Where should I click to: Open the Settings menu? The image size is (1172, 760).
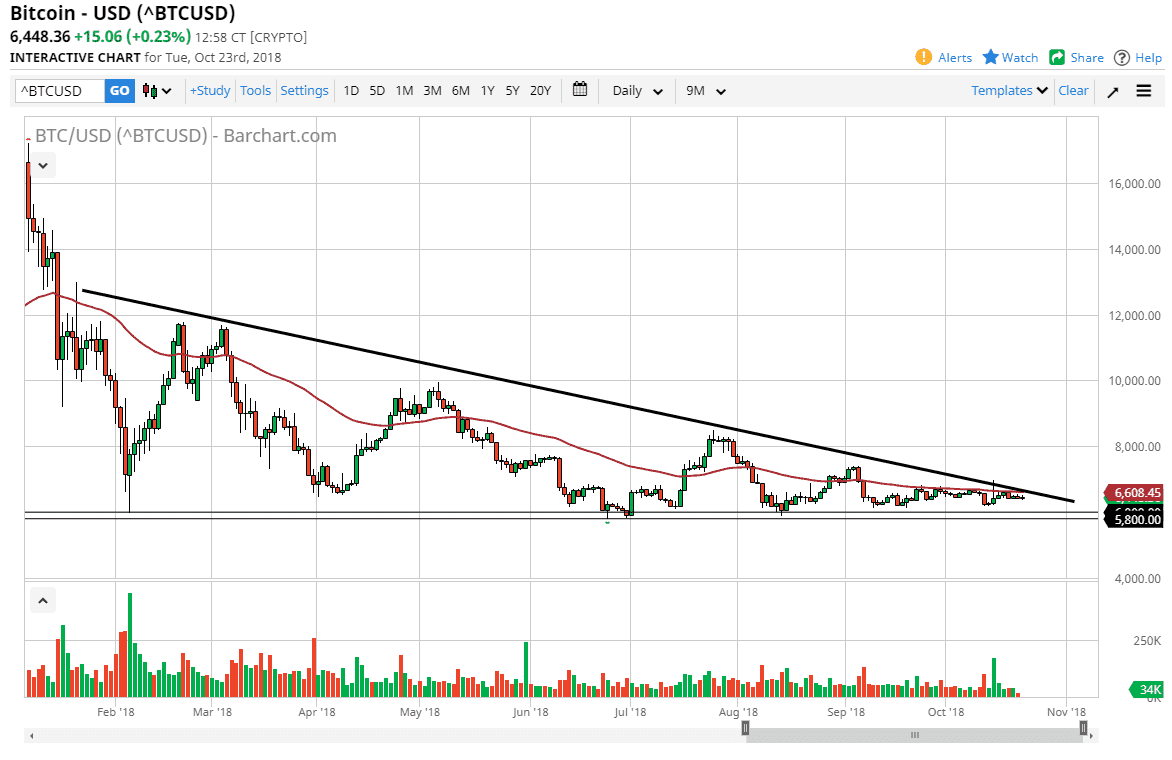[304, 90]
